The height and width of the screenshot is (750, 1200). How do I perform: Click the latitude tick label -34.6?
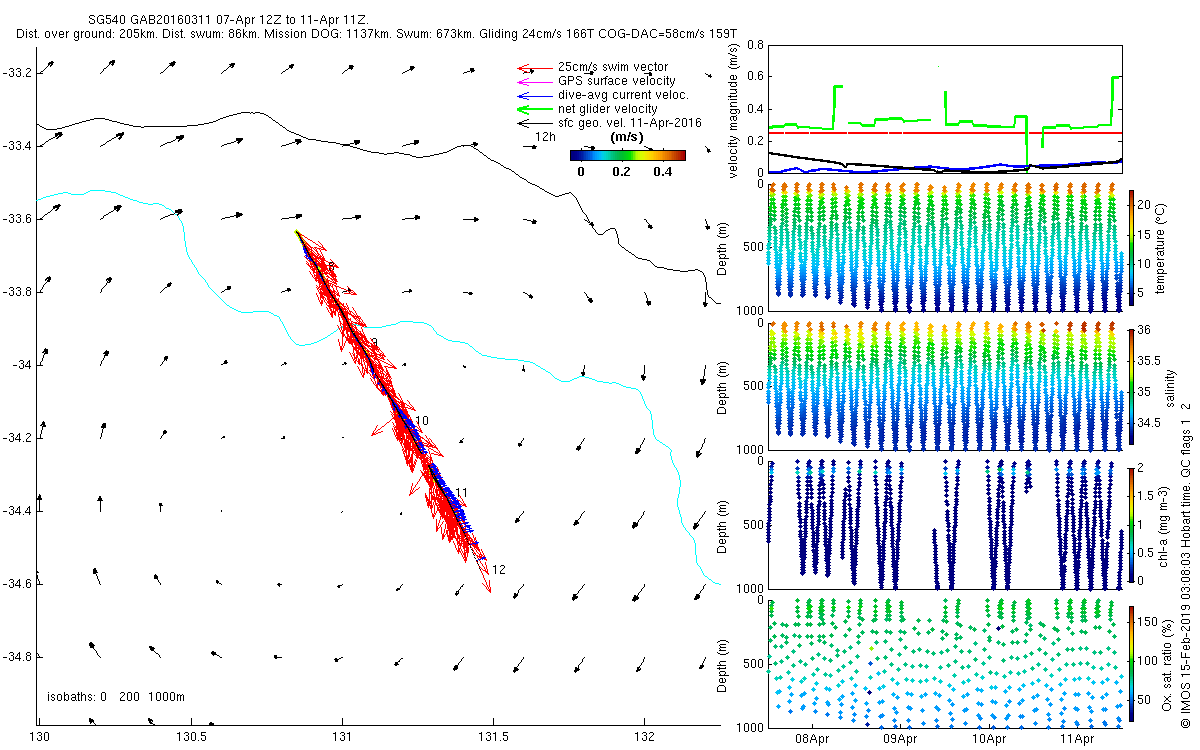pyautogui.click(x=17, y=583)
